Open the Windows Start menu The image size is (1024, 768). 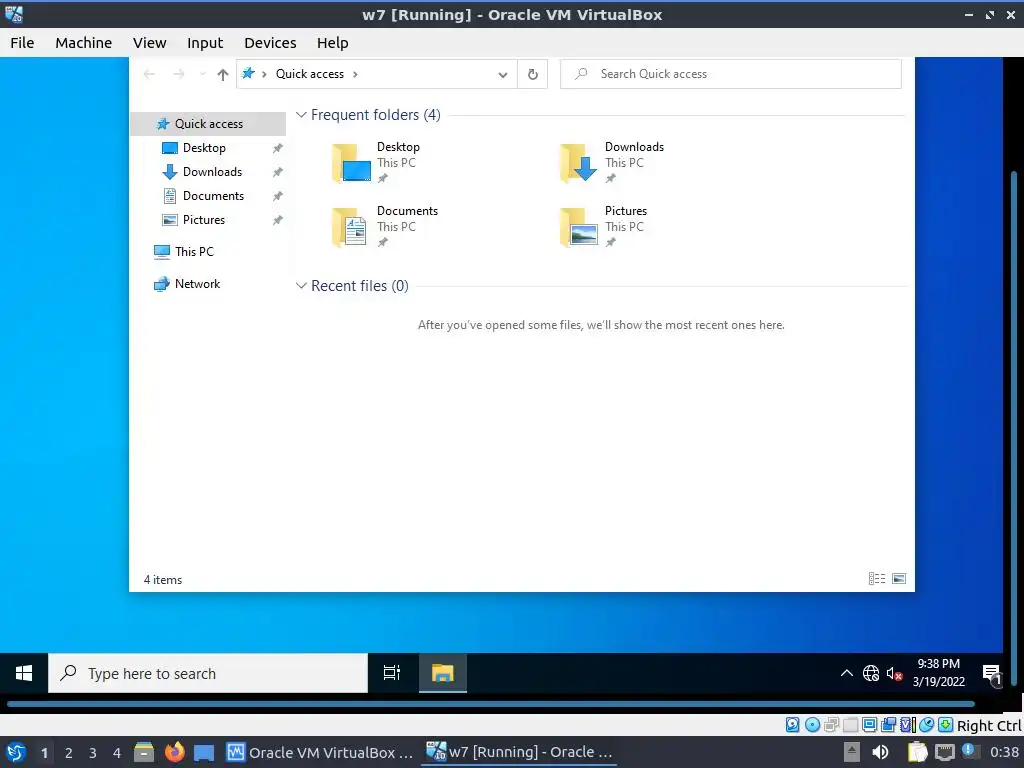pos(24,673)
